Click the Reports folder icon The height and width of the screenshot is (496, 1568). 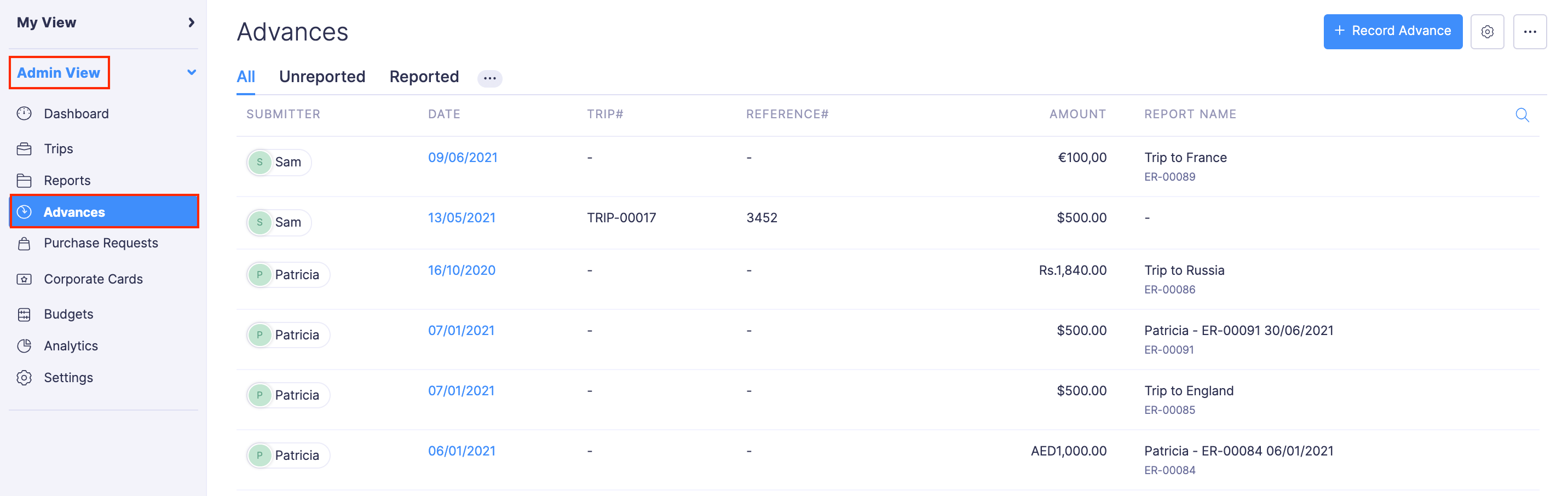[24, 181]
